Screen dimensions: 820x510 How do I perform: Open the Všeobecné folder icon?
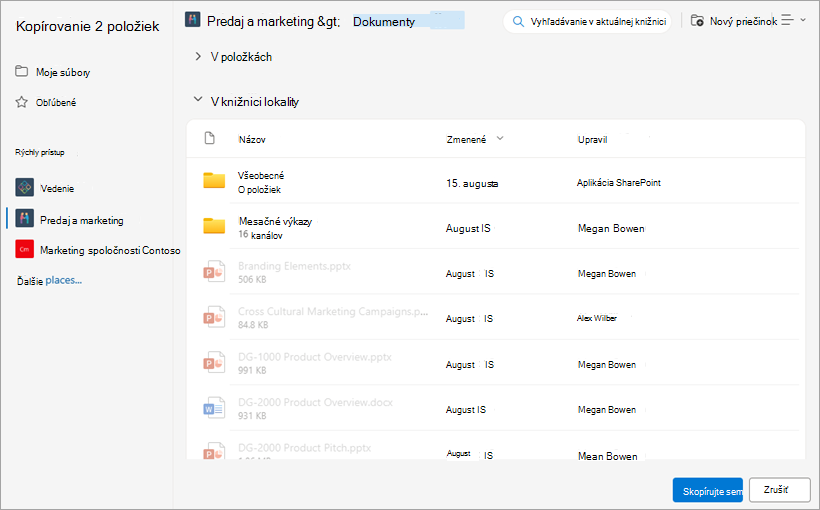click(x=214, y=180)
